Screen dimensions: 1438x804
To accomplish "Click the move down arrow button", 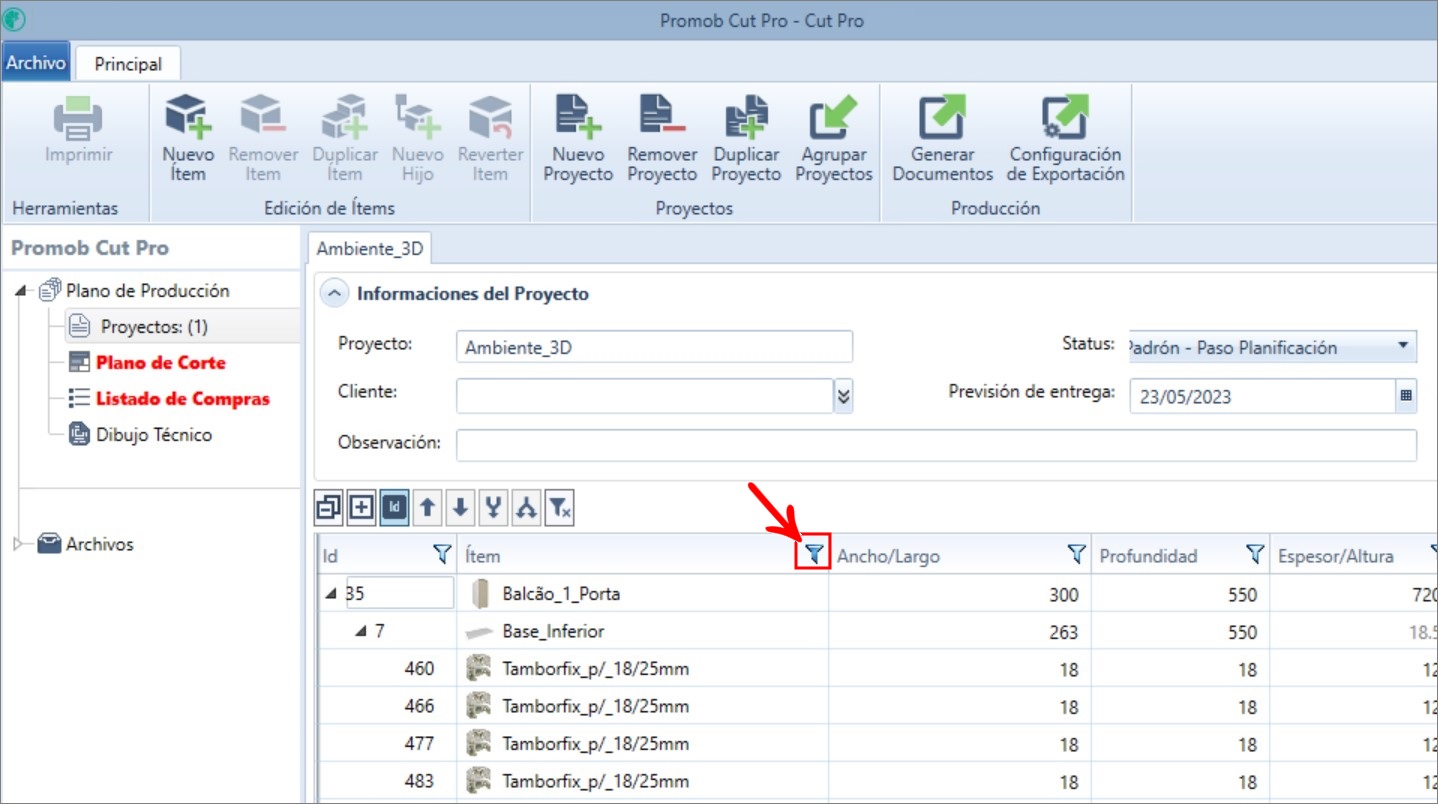I will pos(460,508).
